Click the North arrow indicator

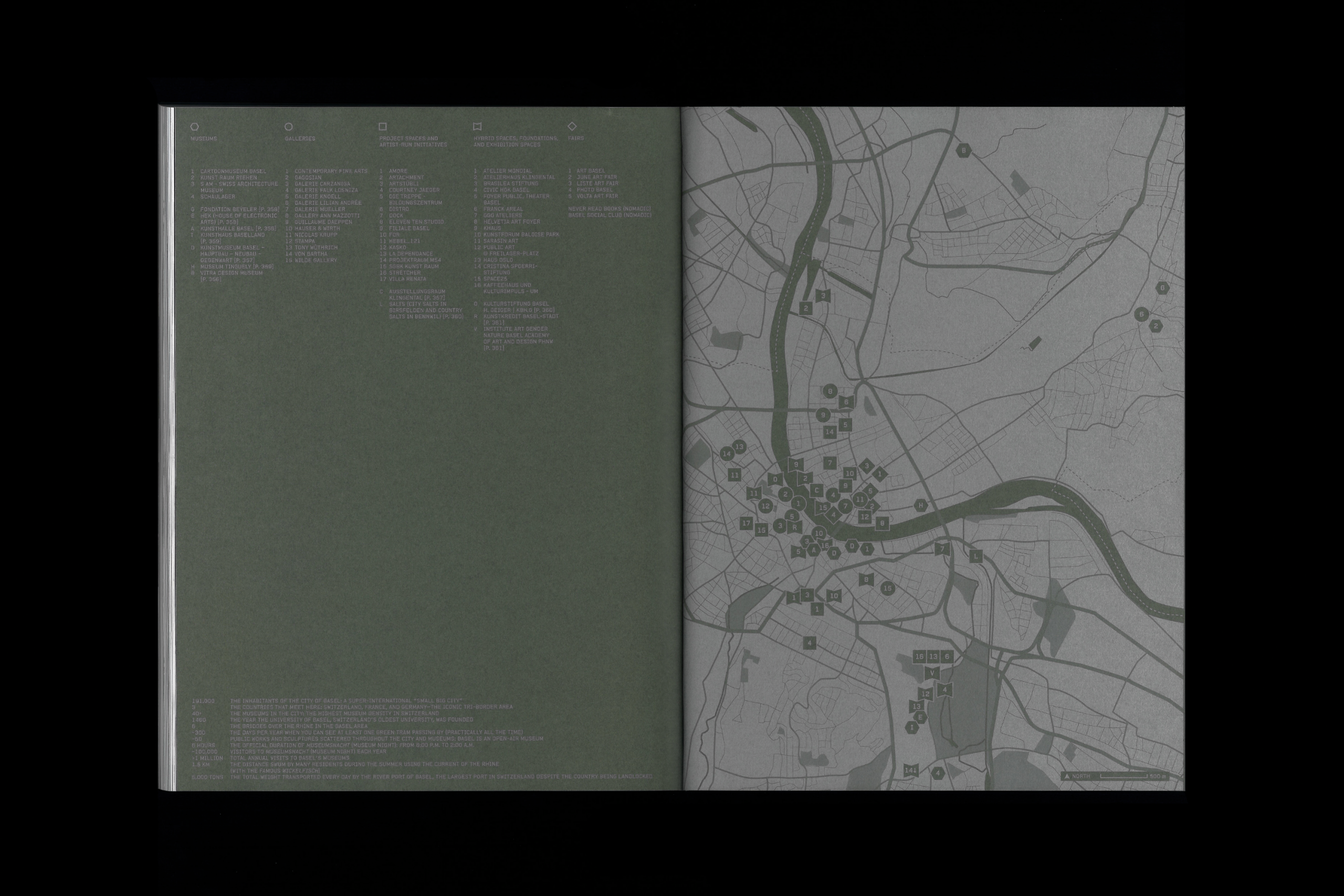[1066, 776]
